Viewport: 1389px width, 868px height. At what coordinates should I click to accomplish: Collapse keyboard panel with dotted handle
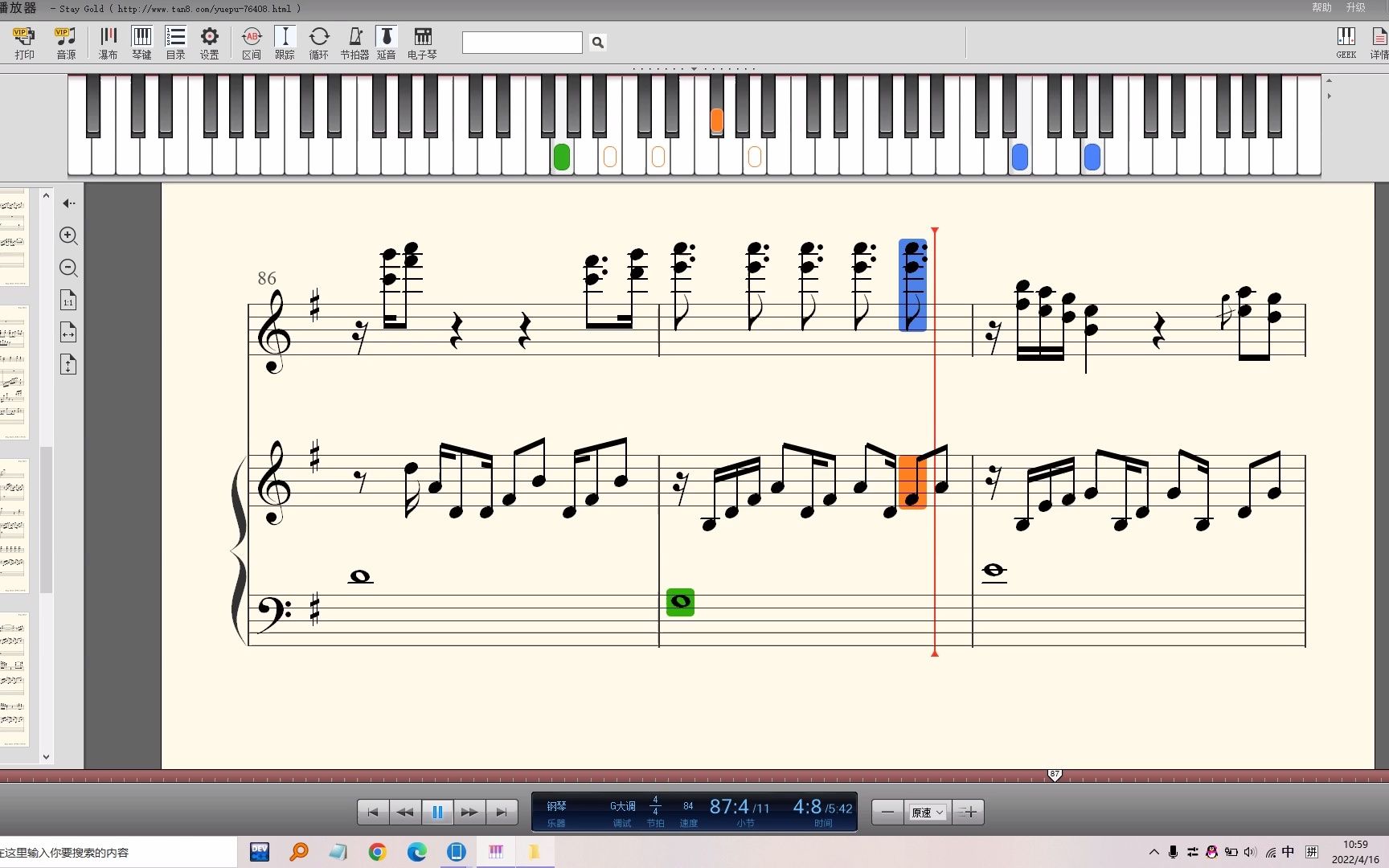pos(694,69)
